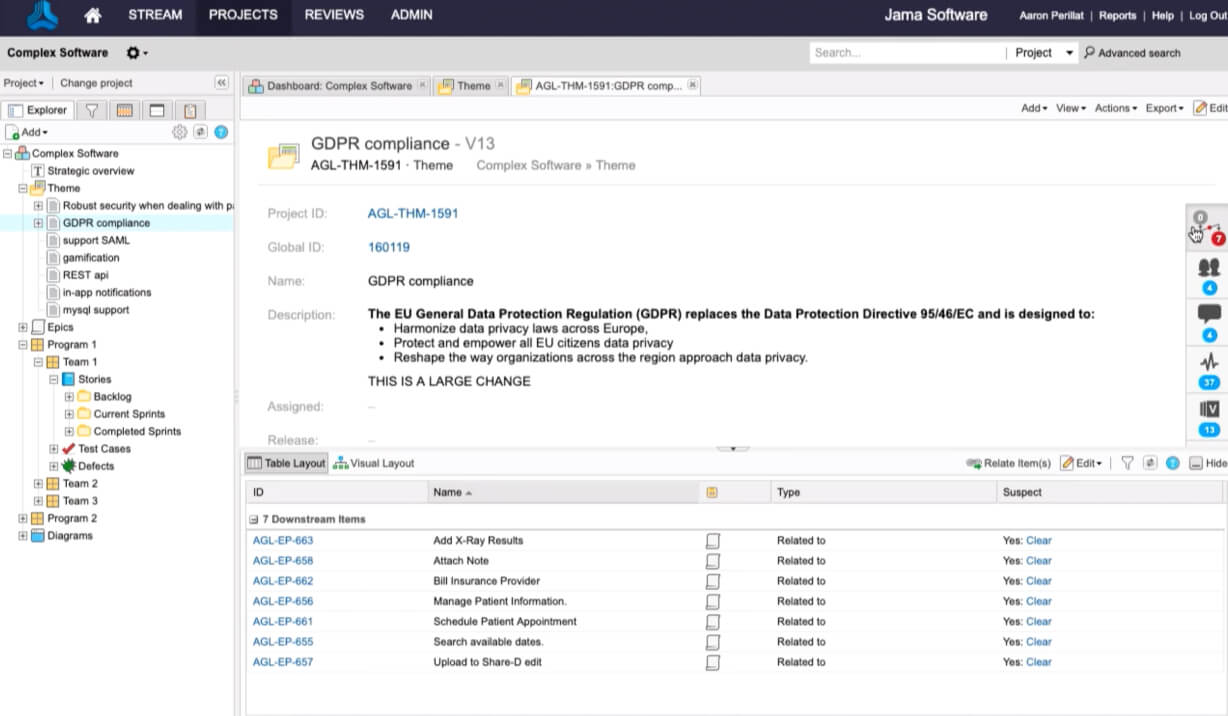Open the Filters tab funnel icon
1228x716 pixels.
(91, 110)
